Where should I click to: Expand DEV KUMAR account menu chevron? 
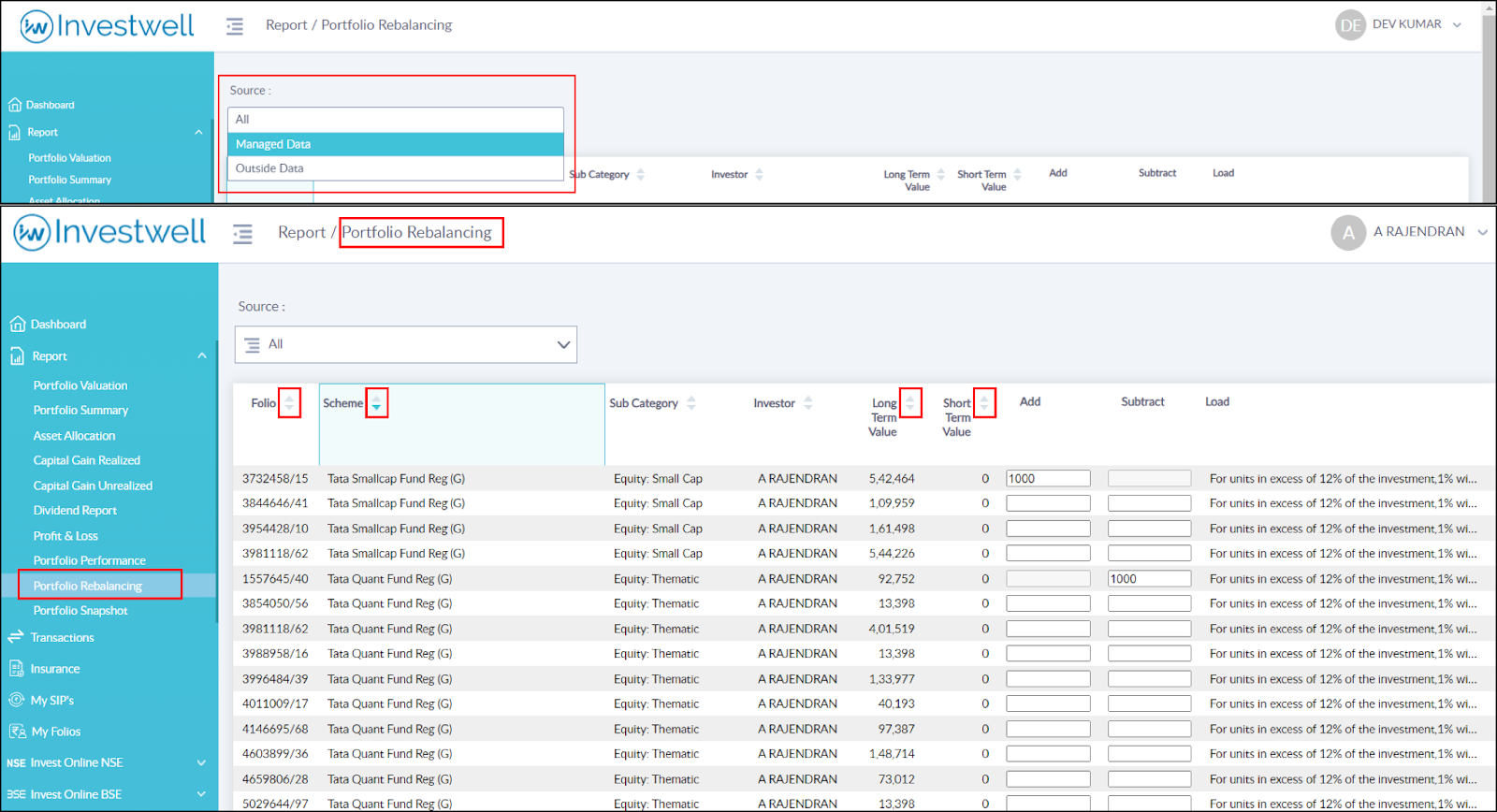(x=1457, y=25)
